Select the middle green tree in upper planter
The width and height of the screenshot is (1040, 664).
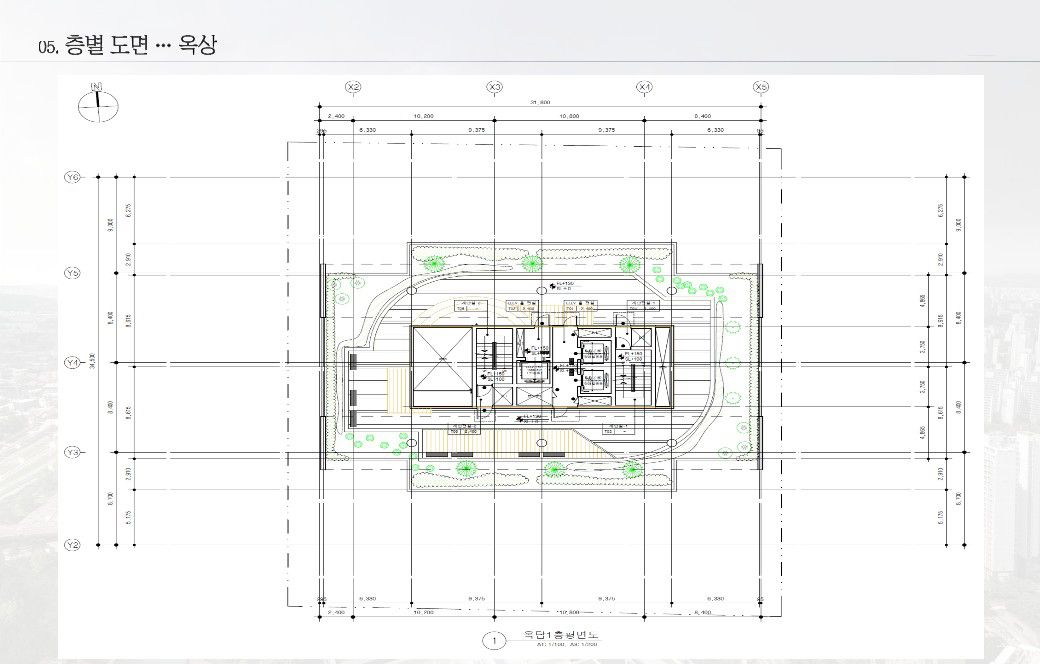tap(531, 263)
